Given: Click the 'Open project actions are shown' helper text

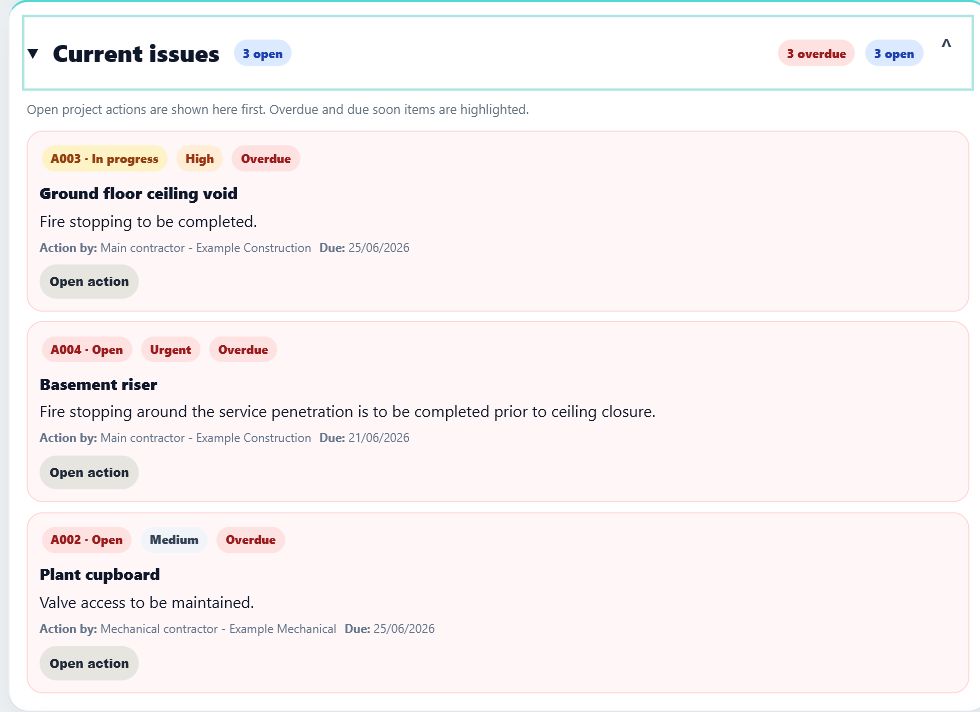Looking at the screenshot, I should [x=278, y=109].
